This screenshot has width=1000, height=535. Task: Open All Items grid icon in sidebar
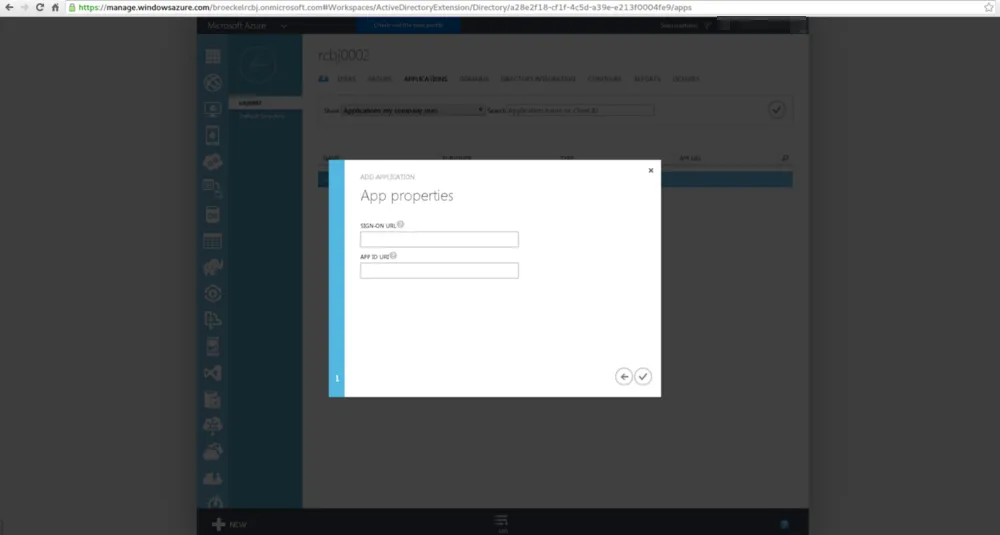[x=212, y=56]
